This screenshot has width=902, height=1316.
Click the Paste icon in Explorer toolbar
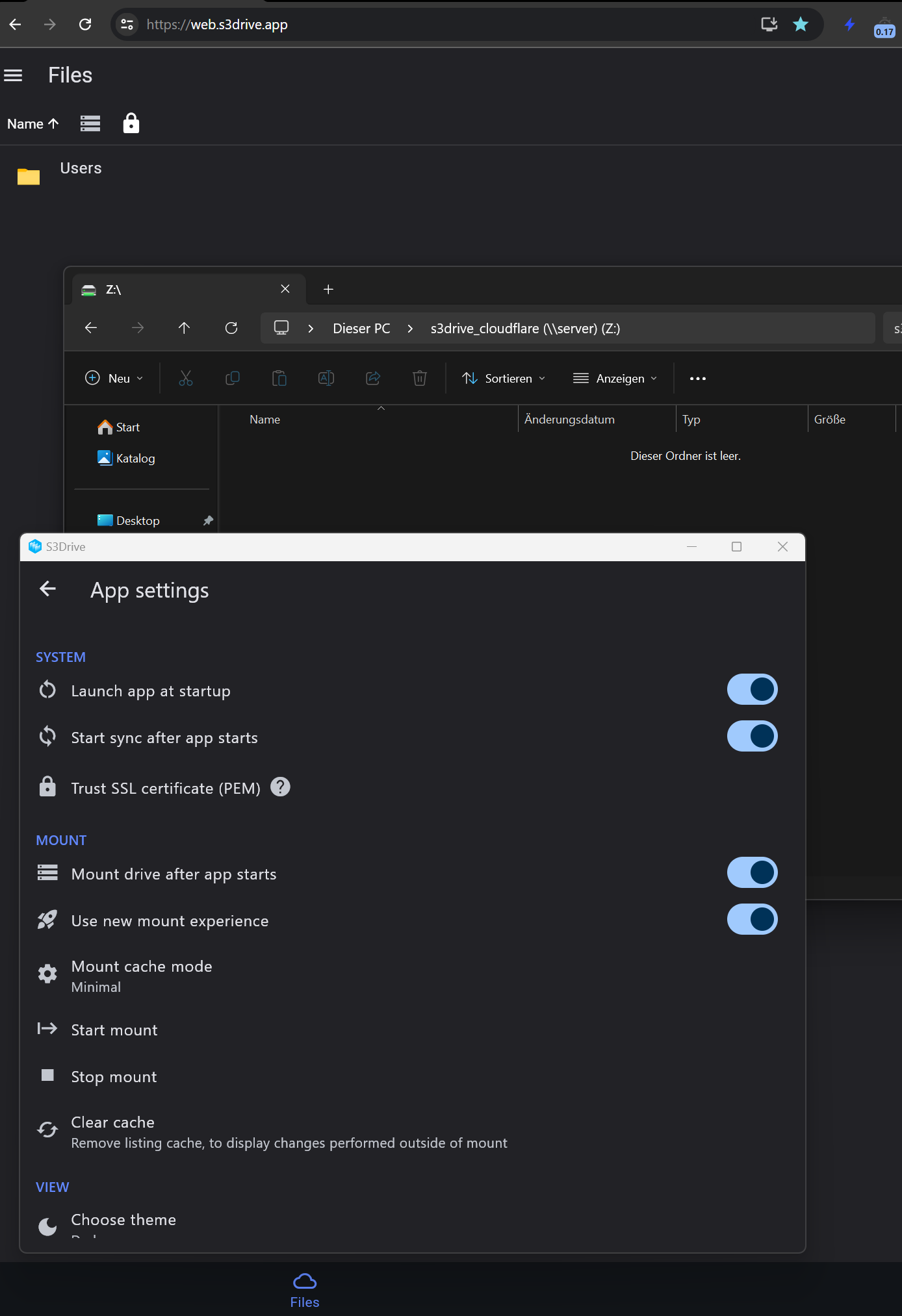tap(279, 379)
